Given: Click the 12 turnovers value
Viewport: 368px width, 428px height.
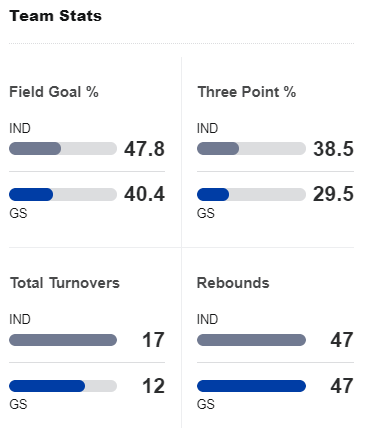Looking at the screenshot, I should 153,386.
